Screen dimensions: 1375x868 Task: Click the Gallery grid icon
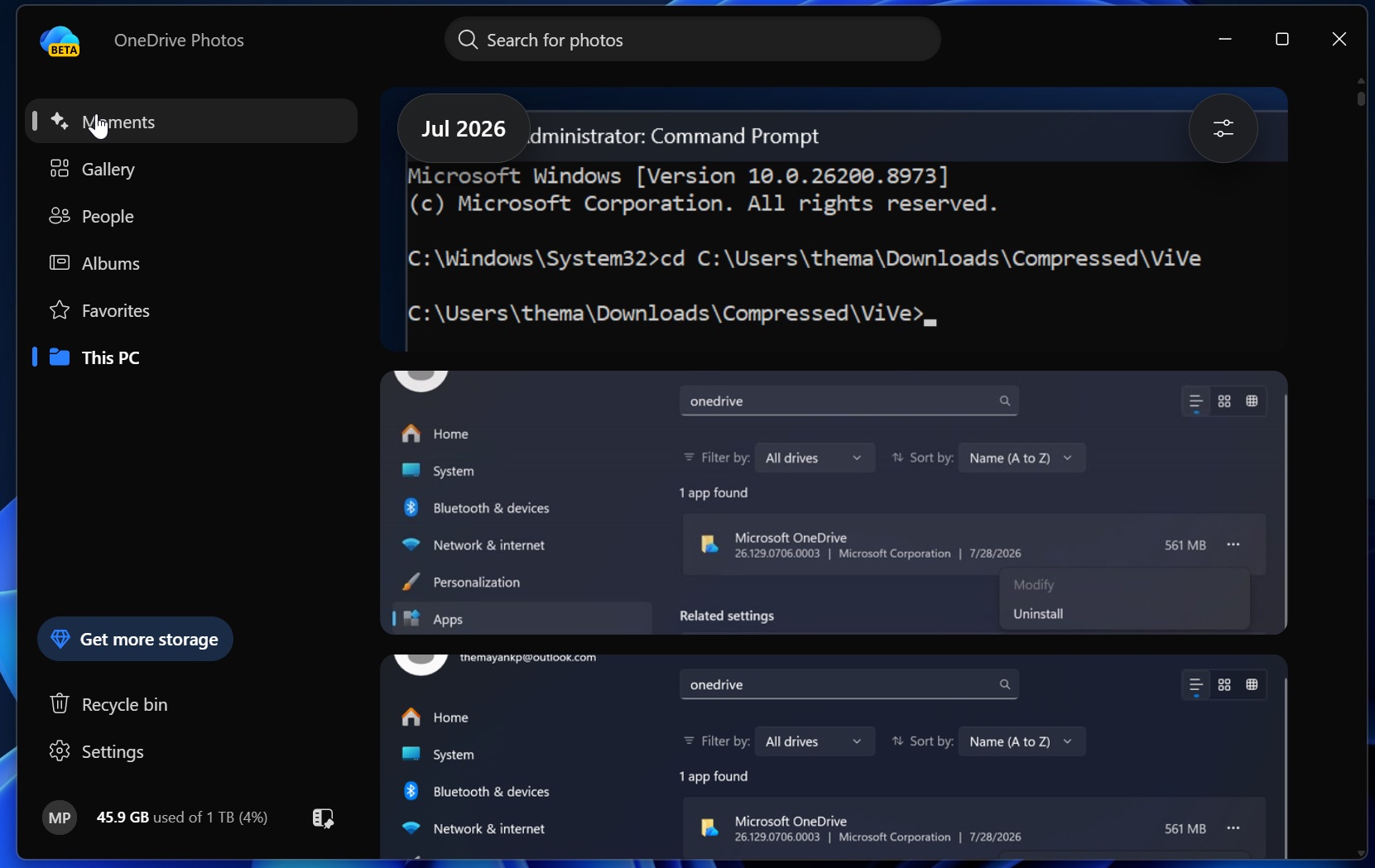point(60,169)
